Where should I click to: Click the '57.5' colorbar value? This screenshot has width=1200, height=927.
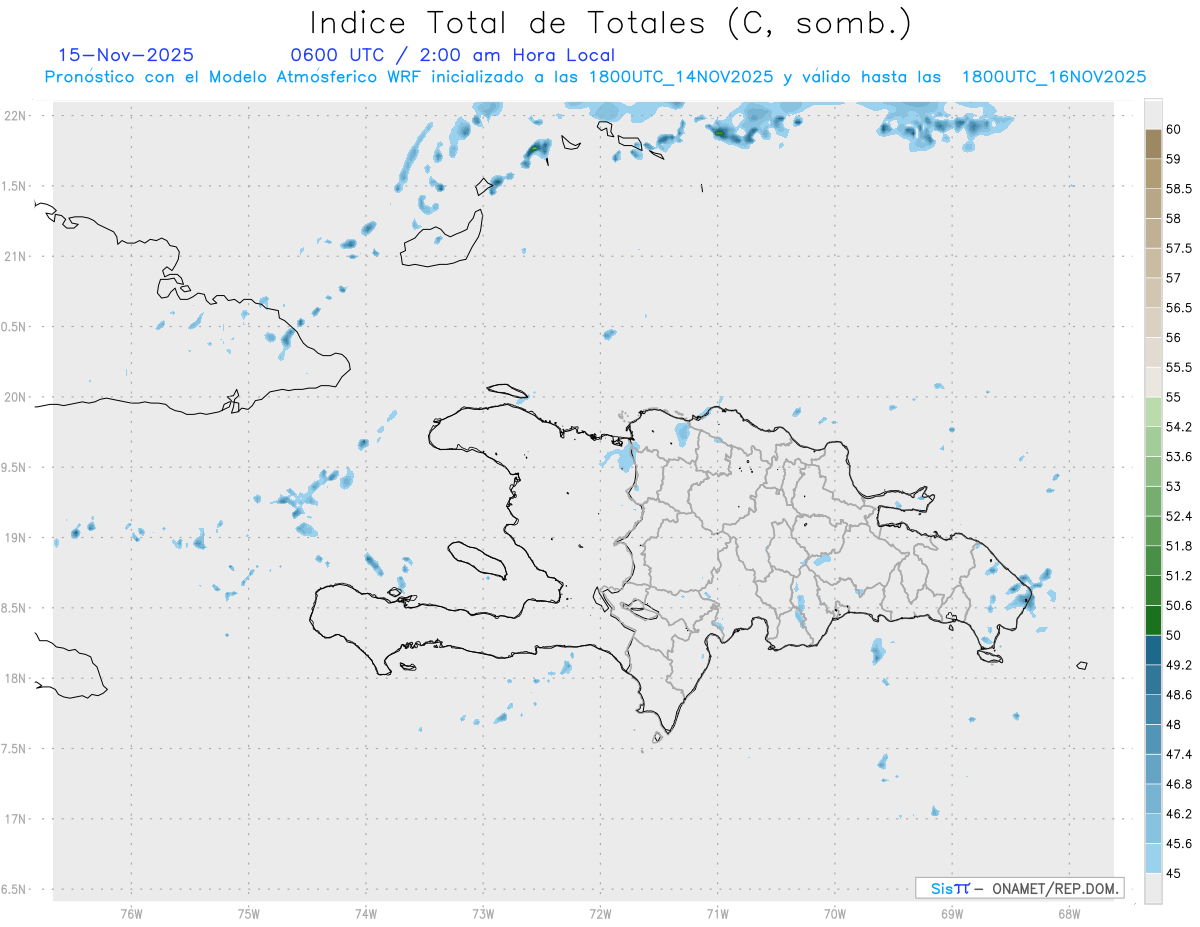[x=1179, y=248]
